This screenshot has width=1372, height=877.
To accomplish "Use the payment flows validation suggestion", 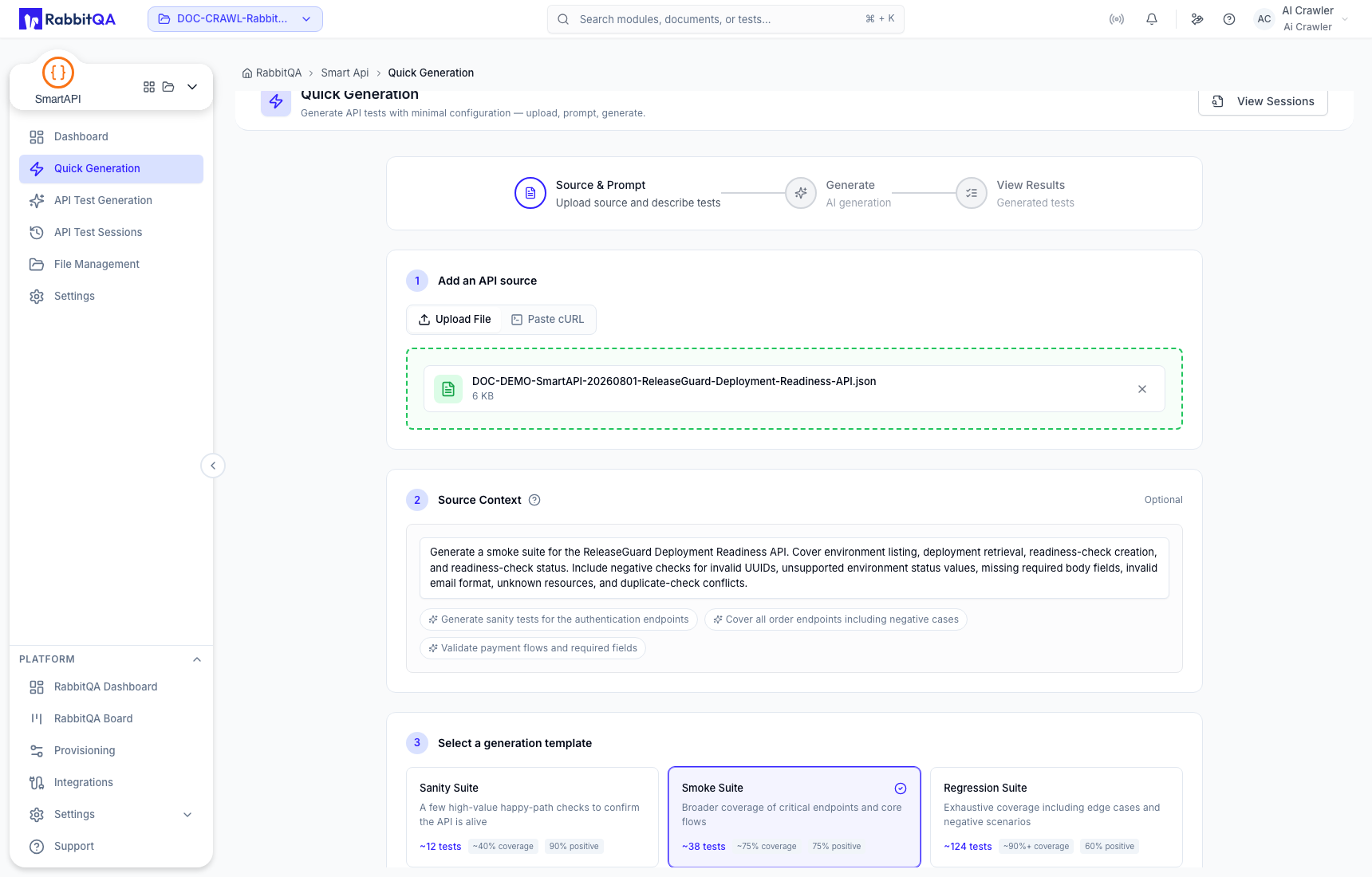I will (533, 648).
